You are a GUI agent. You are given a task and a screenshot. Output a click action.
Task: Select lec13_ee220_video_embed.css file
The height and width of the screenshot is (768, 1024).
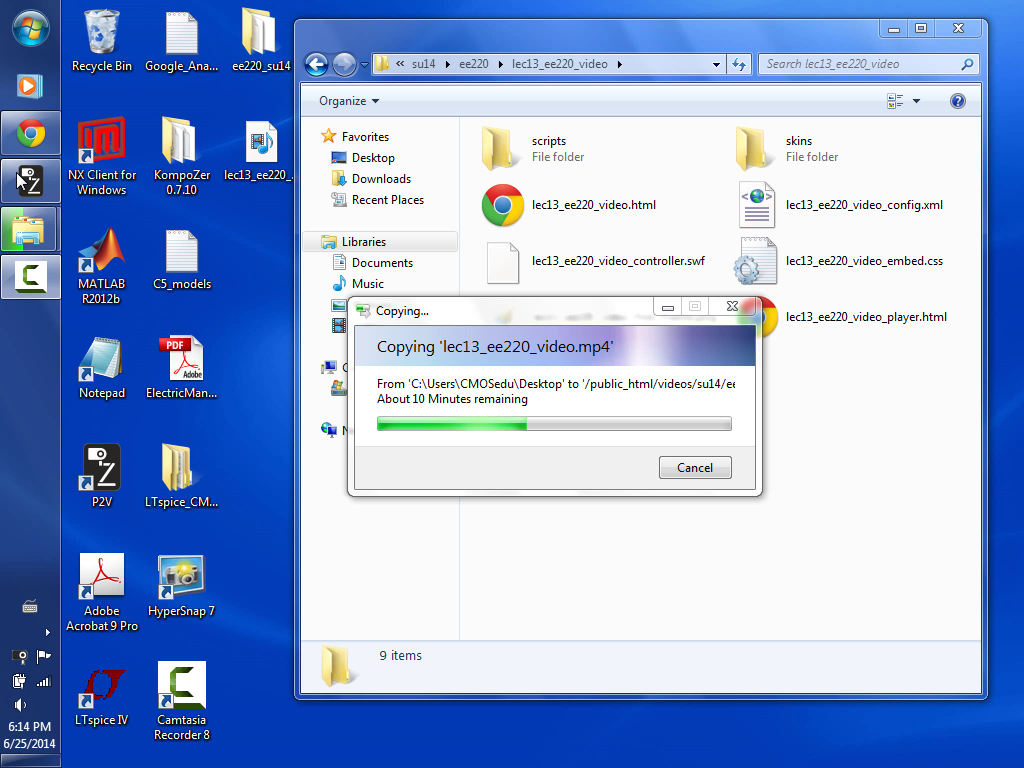click(x=839, y=261)
